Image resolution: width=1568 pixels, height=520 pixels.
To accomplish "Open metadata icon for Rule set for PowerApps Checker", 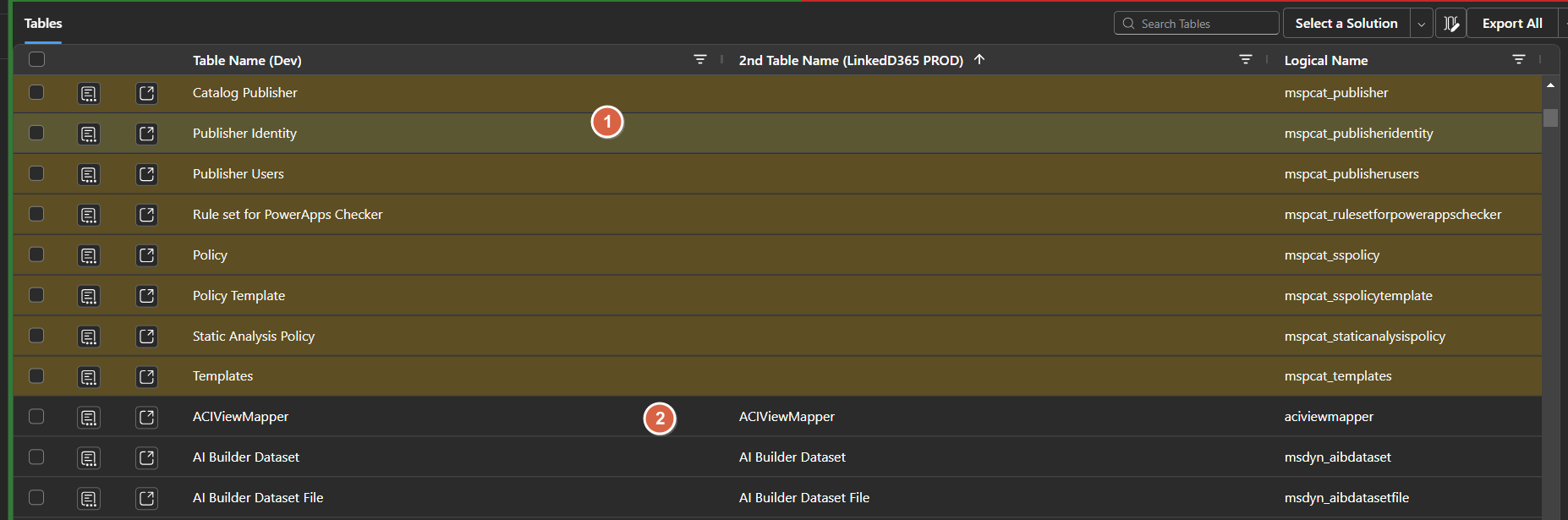I will [89, 215].
